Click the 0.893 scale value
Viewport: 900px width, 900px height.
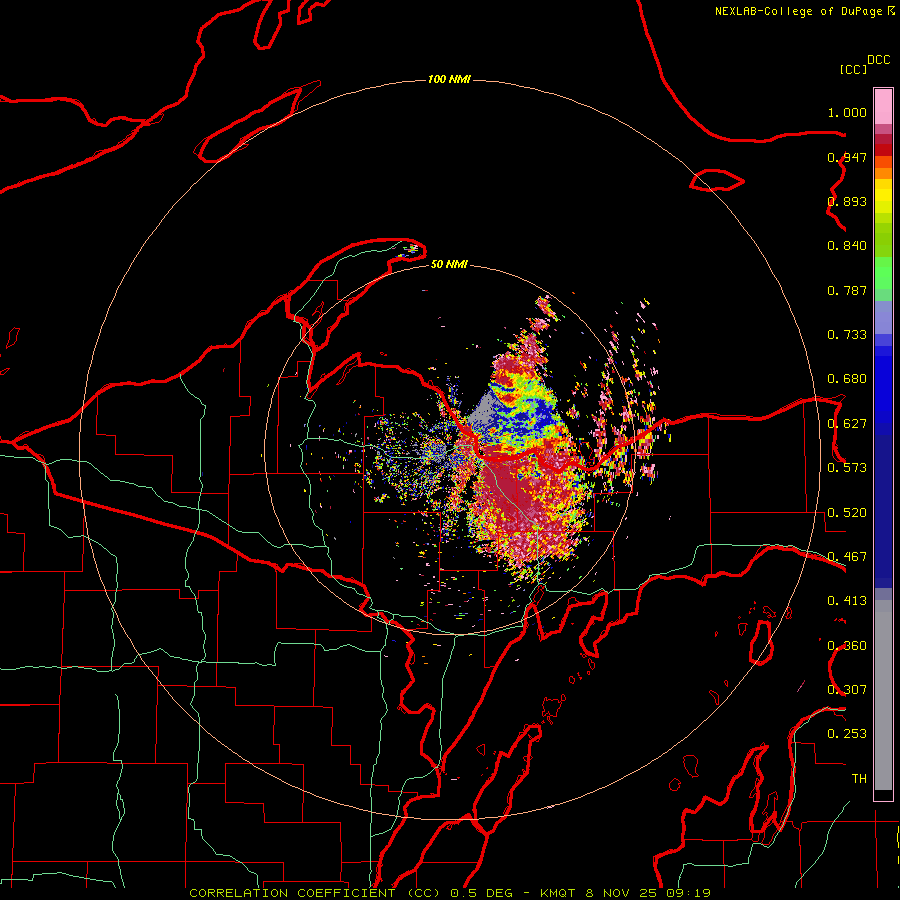click(x=847, y=201)
